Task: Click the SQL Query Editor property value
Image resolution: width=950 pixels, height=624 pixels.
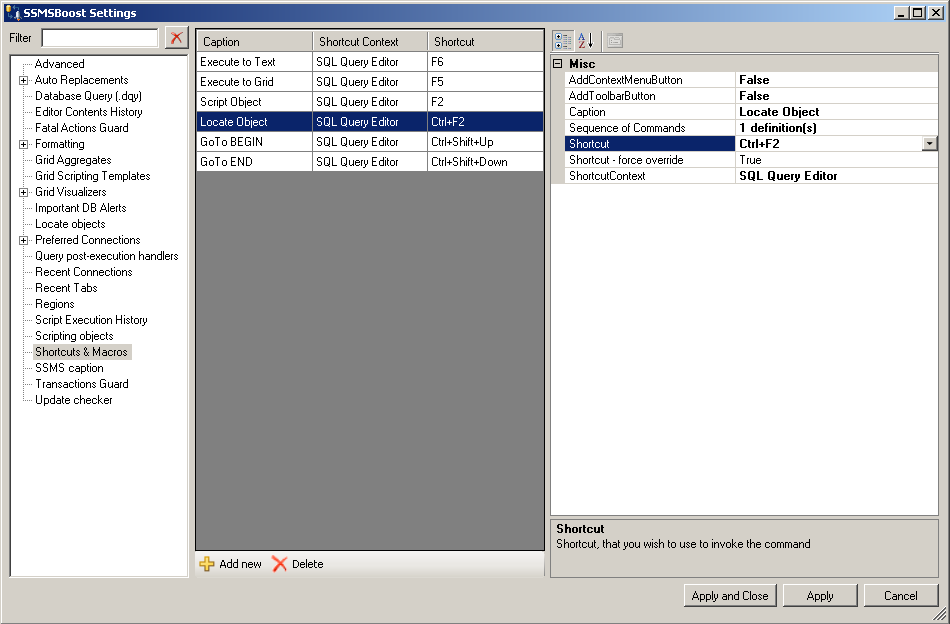Action: pos(837,176)
